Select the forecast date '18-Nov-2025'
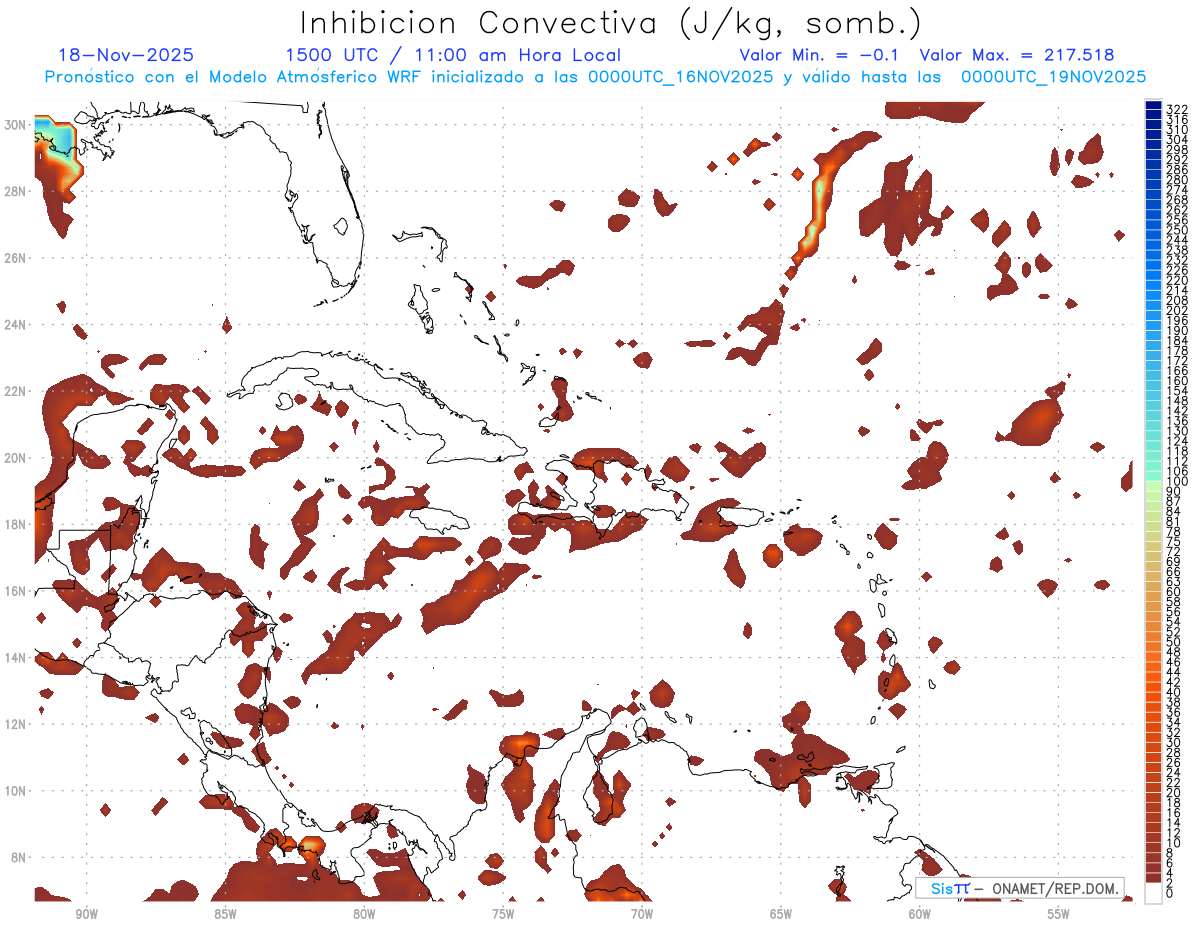 click(x=126, y=56)
